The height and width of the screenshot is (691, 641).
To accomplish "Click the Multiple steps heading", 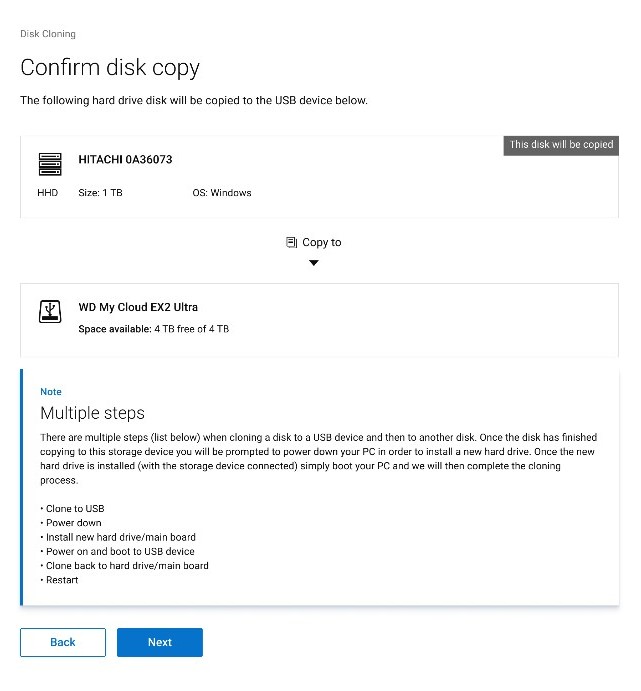I will pos(92,413).
